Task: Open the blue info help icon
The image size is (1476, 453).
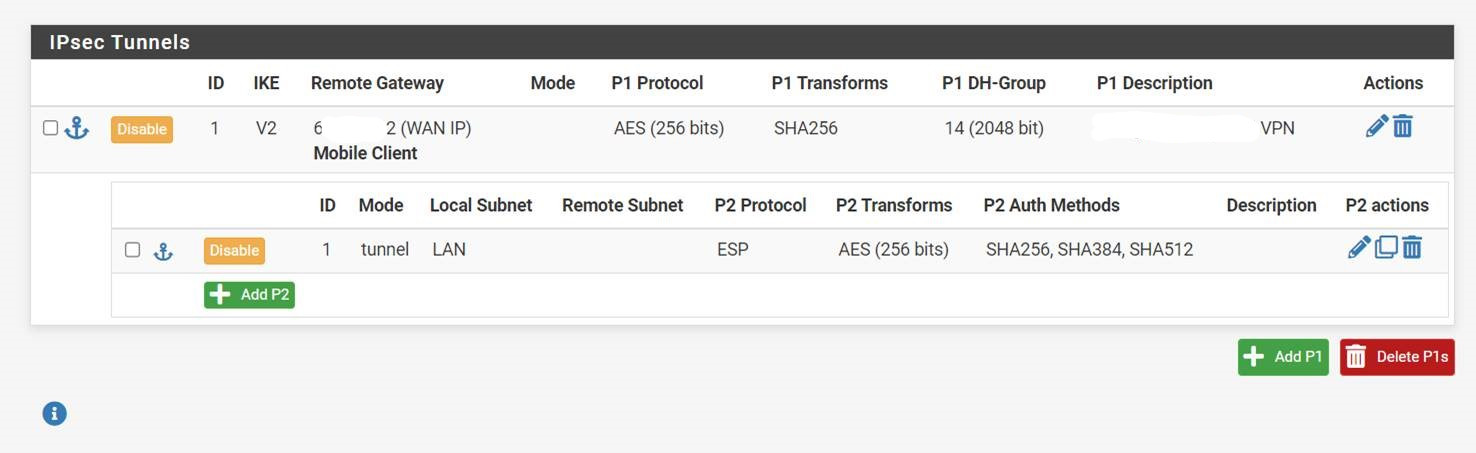Action: tap(55, 413)
